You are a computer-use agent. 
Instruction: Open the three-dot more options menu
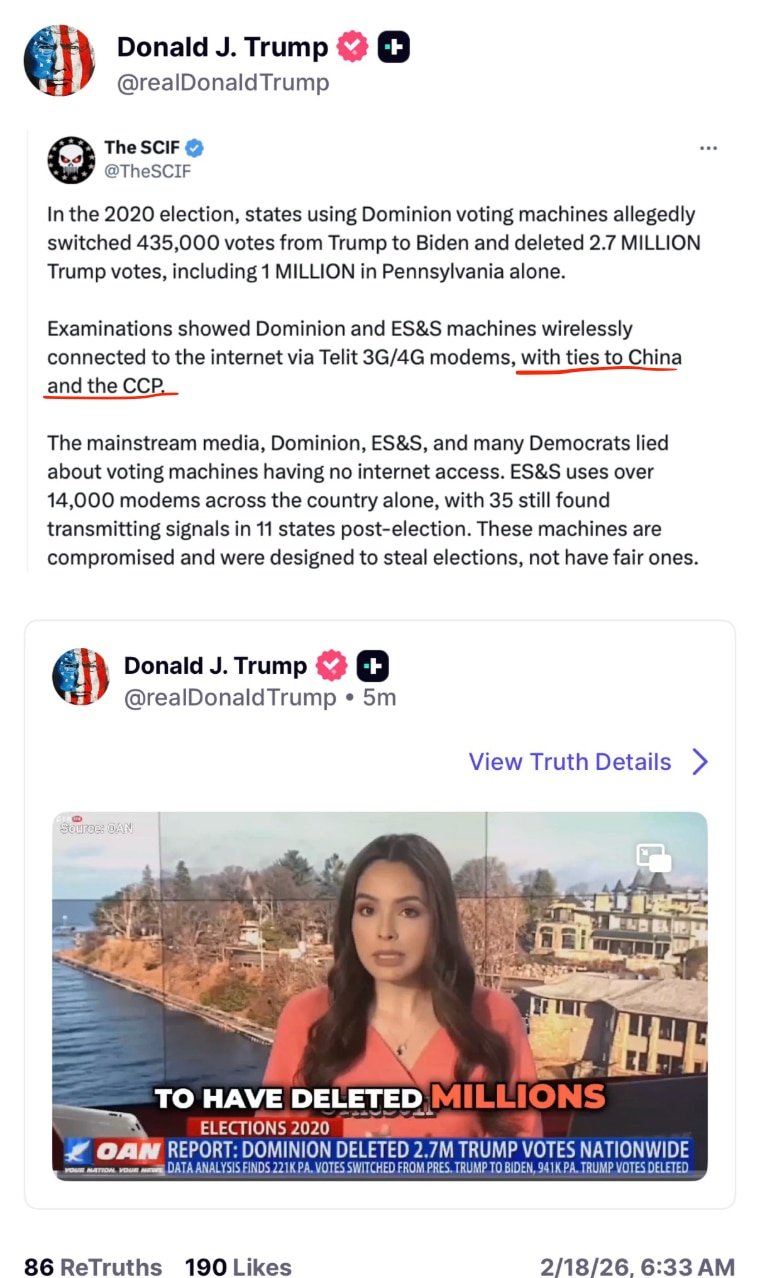tap(708, 148)
